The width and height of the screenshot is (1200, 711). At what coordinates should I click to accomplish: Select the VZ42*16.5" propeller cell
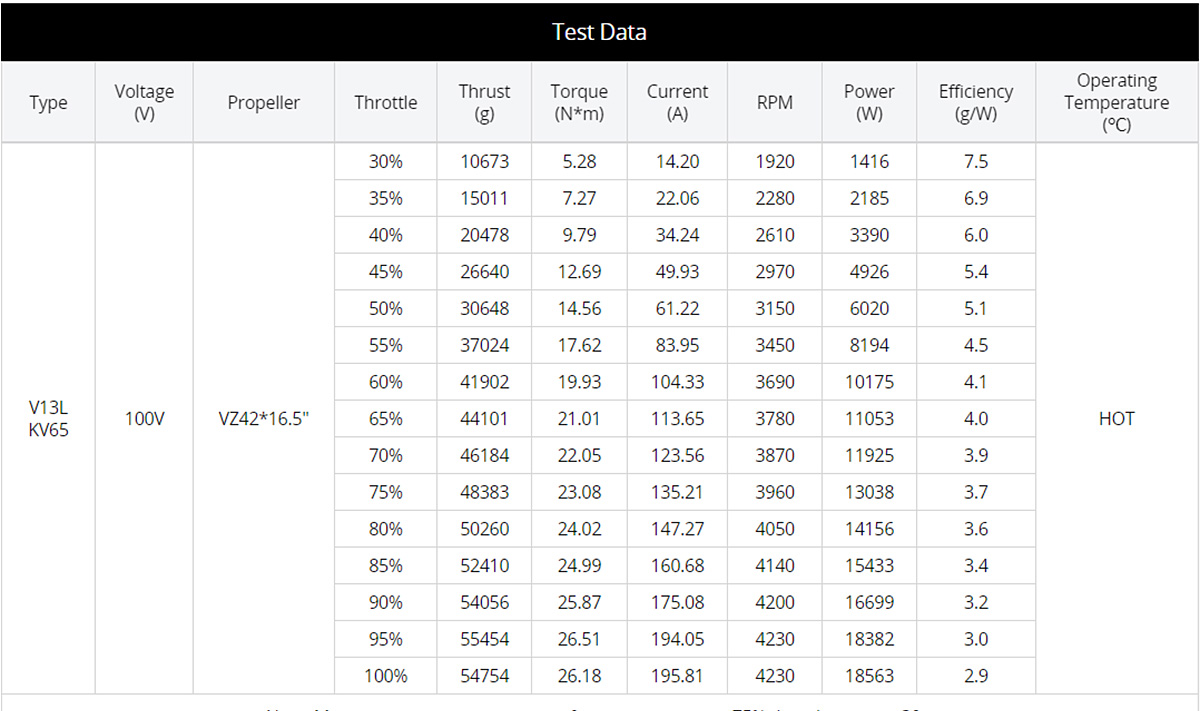[x=264, y=419]
